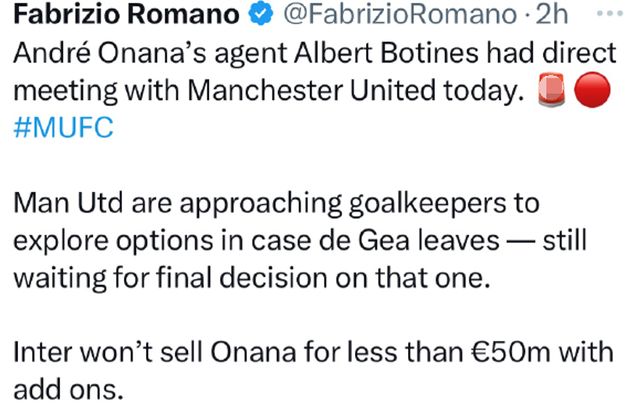The height and width of the screenshot is (408, 640).
Task: Click the blue verified badge
Action: pyautogui.click(x=261, y=14)
